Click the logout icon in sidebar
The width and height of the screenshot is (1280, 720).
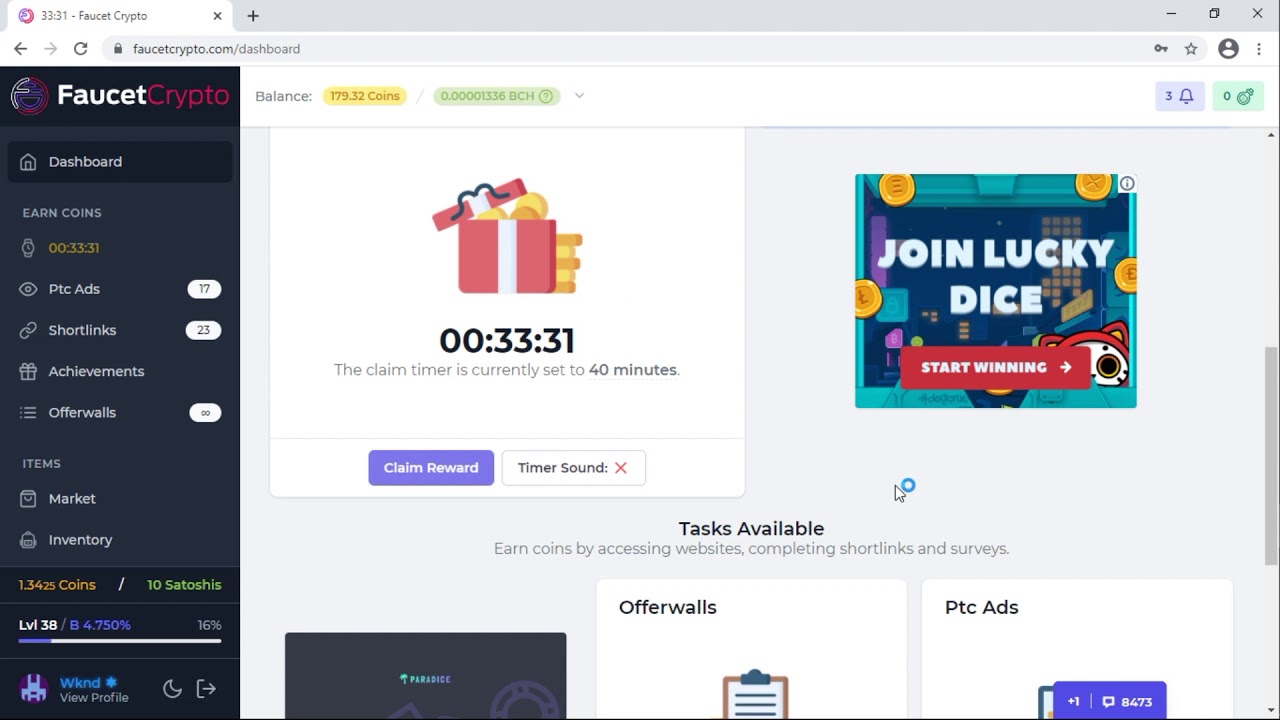206,688
